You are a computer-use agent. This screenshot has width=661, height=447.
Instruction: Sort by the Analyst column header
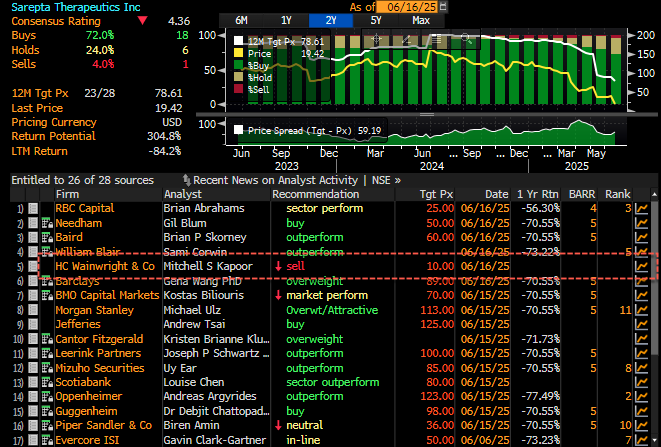(x=183, y=194)
